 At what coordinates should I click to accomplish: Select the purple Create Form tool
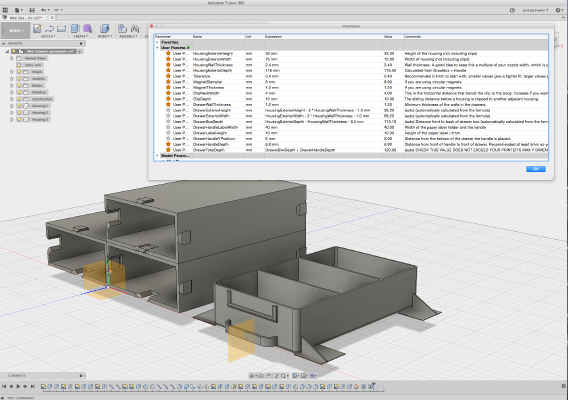87,29
